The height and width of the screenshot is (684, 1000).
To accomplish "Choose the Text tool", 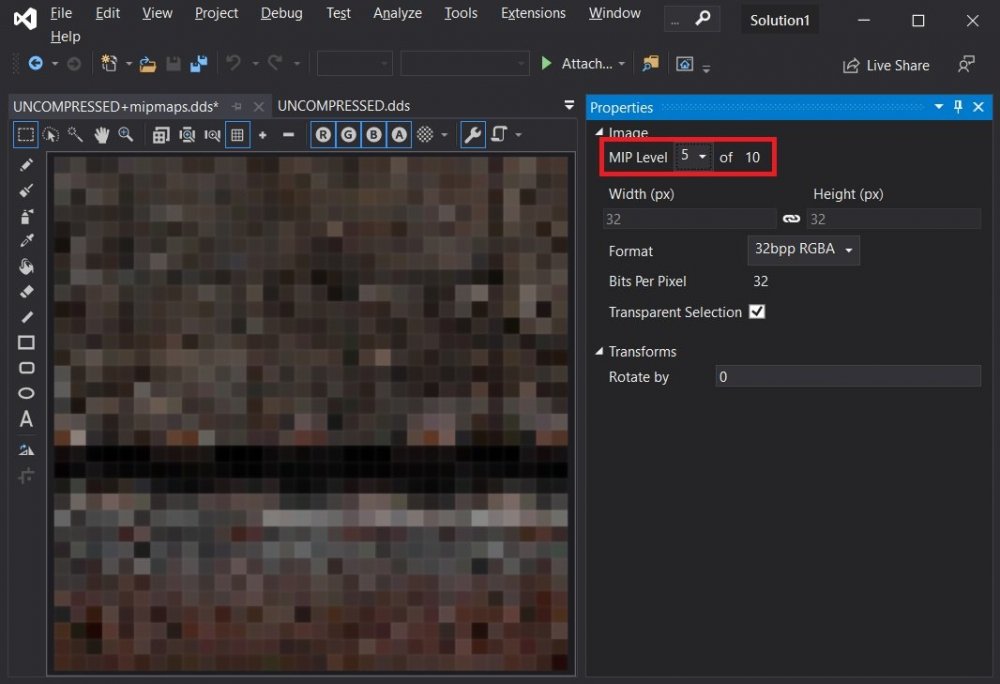I will (27, 419).
